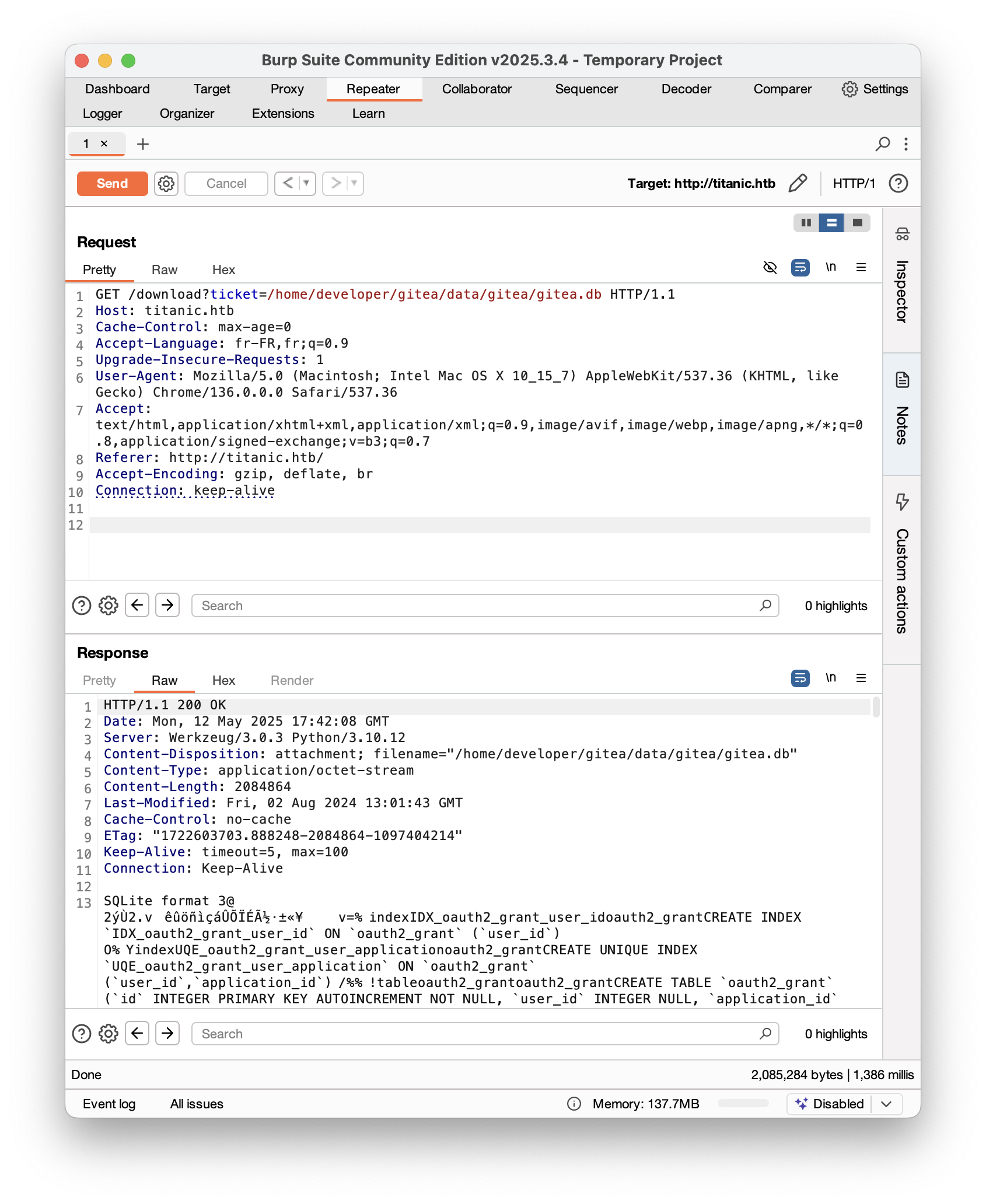Open the Repeater send options gear
The width and height of the screenshot is (986, 1204).
coord(166,184)
